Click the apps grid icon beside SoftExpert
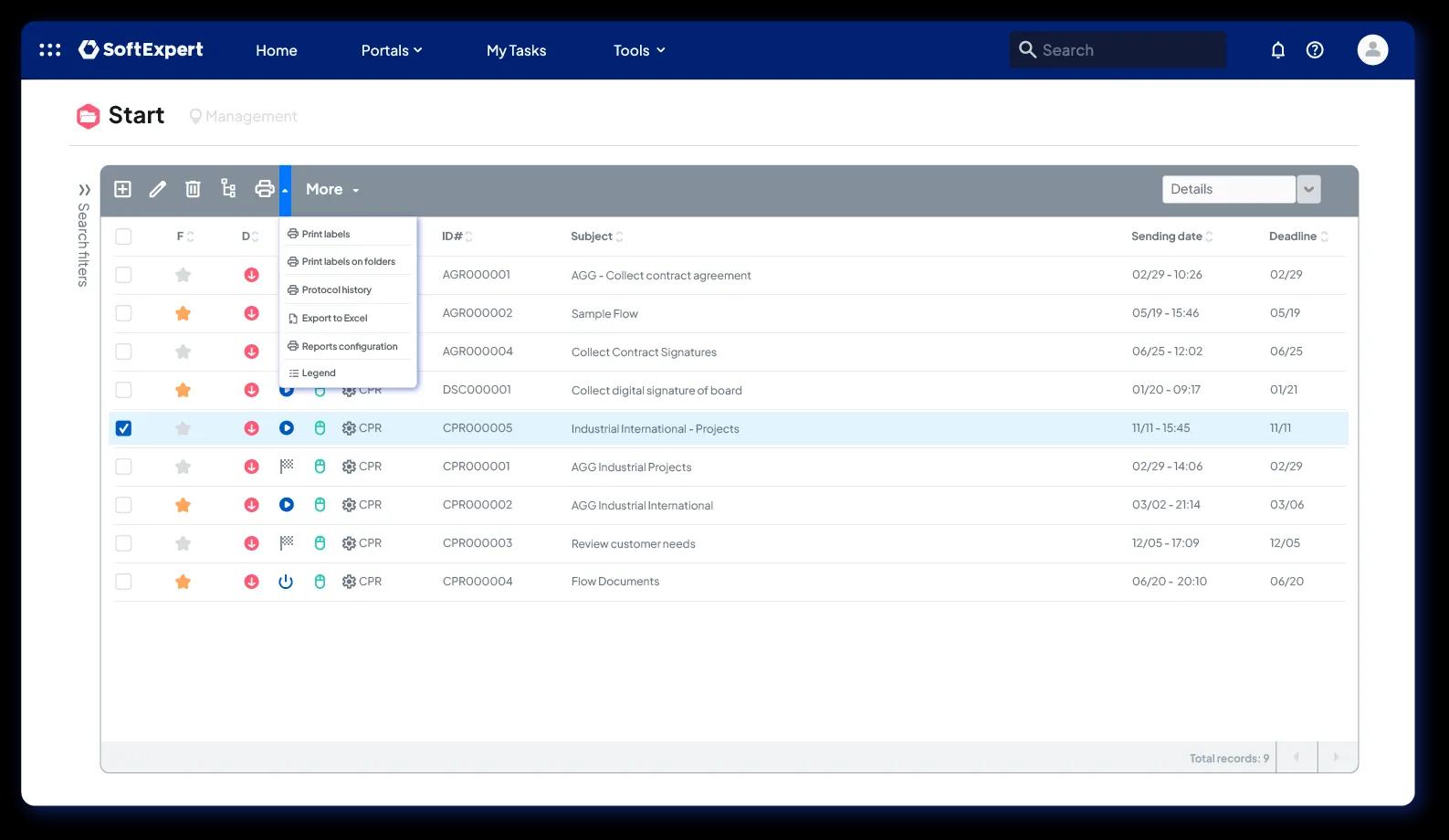Screen dimensions: 1449x840 (x=50, y=50)
